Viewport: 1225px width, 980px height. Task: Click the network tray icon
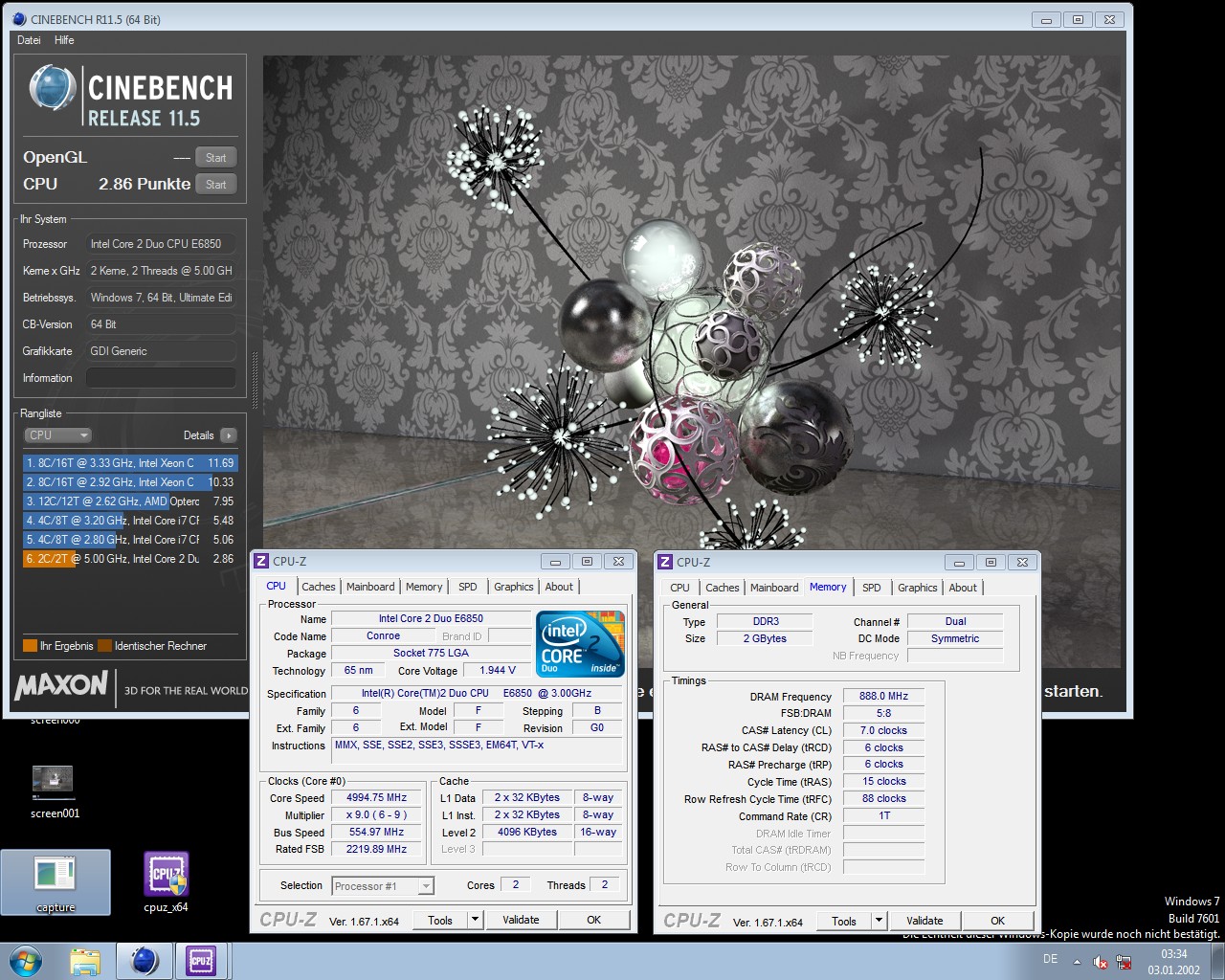tap(1124, 962)
